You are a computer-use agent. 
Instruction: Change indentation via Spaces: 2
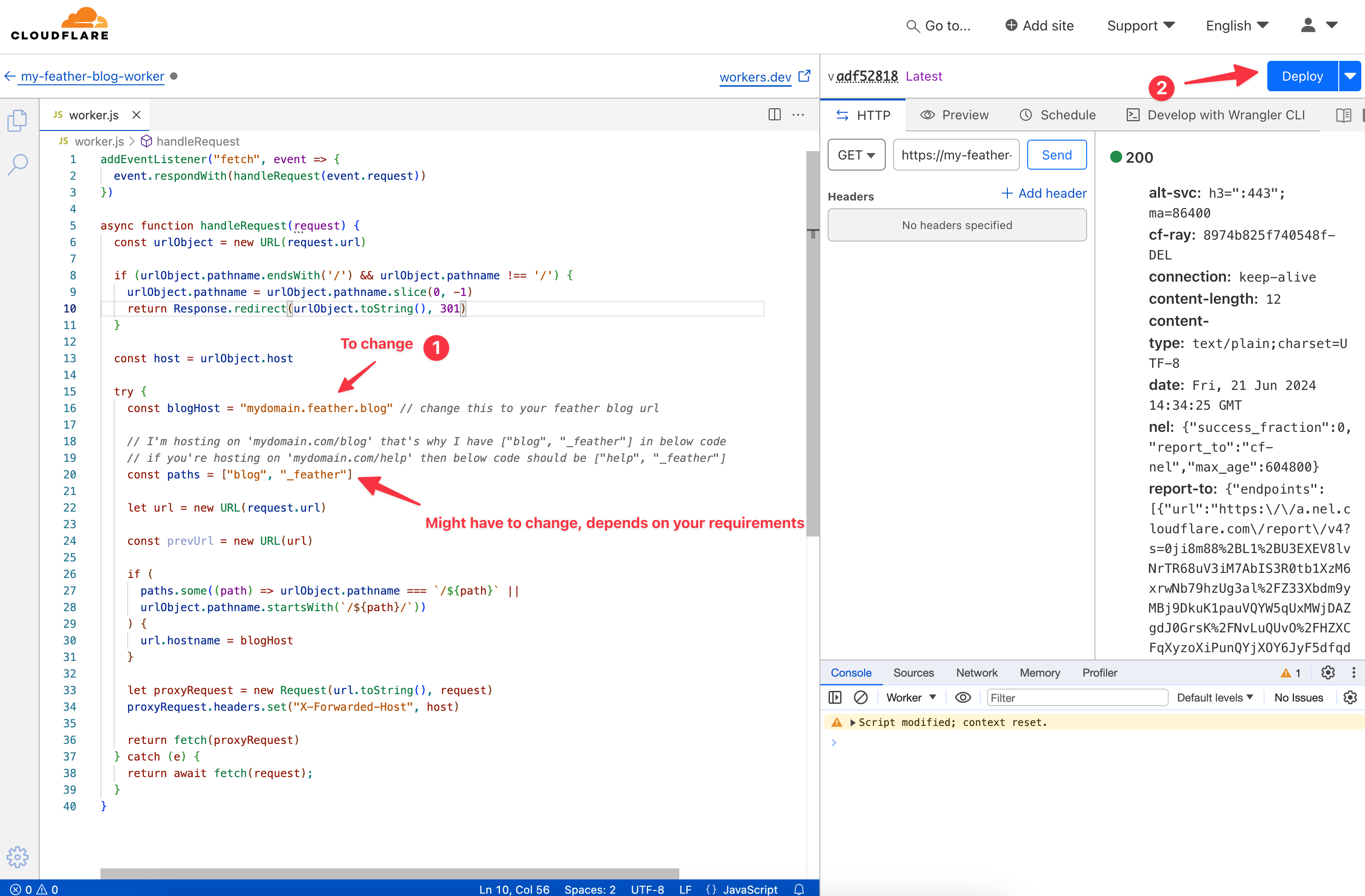pyautogui.click(x=589, y=889)
